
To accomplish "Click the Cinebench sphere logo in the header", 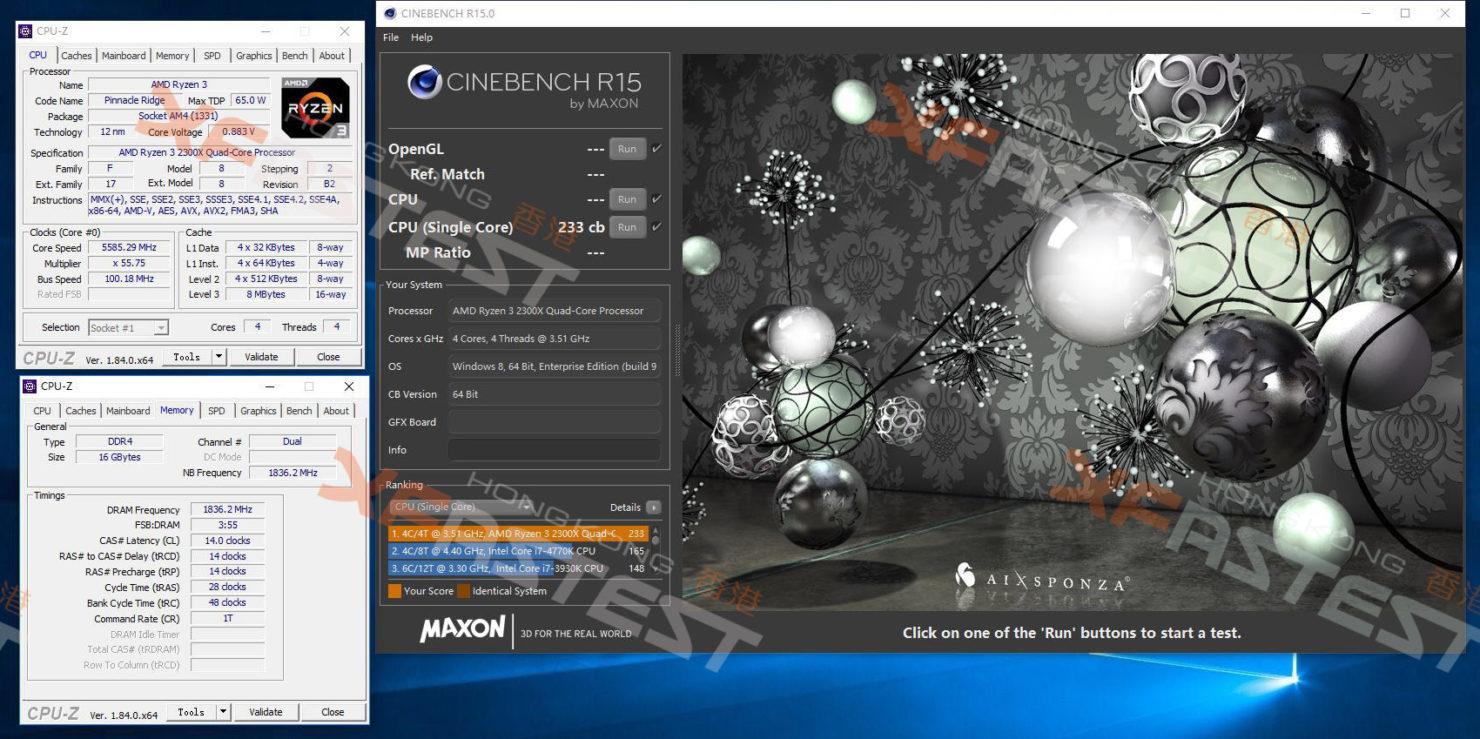I will point(425,83).
